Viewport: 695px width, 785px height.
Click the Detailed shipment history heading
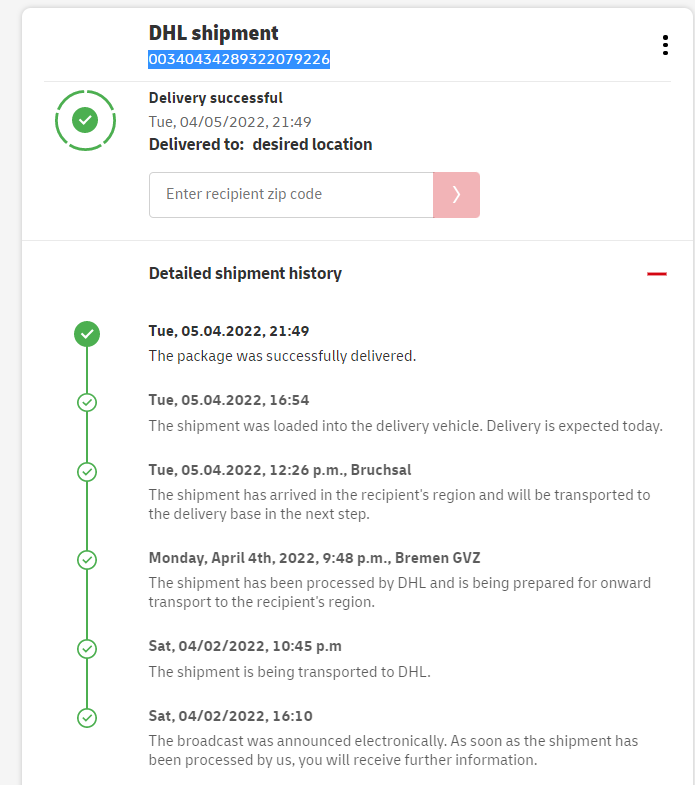[x=245, y=273]
